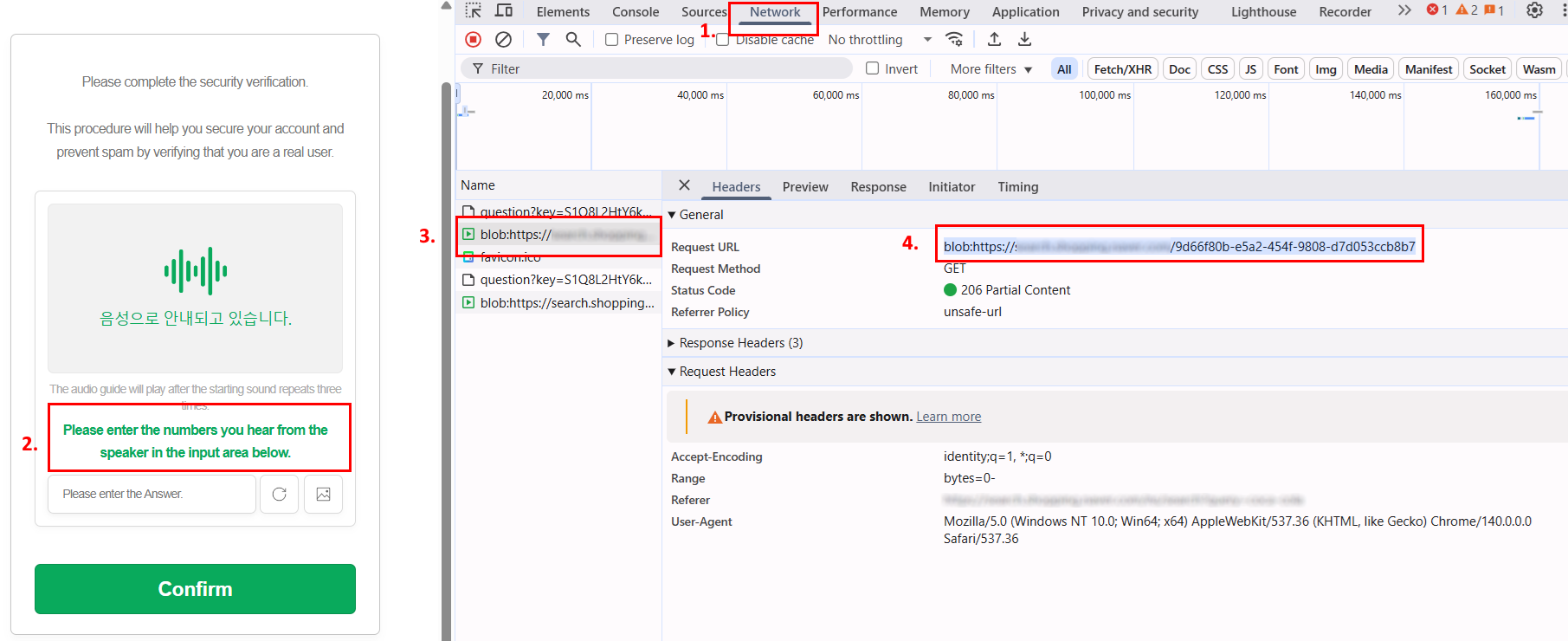Viewport: 1568px width, 641px height.
Task: Check the Disable cache option
Action: (x=722, y=40)
